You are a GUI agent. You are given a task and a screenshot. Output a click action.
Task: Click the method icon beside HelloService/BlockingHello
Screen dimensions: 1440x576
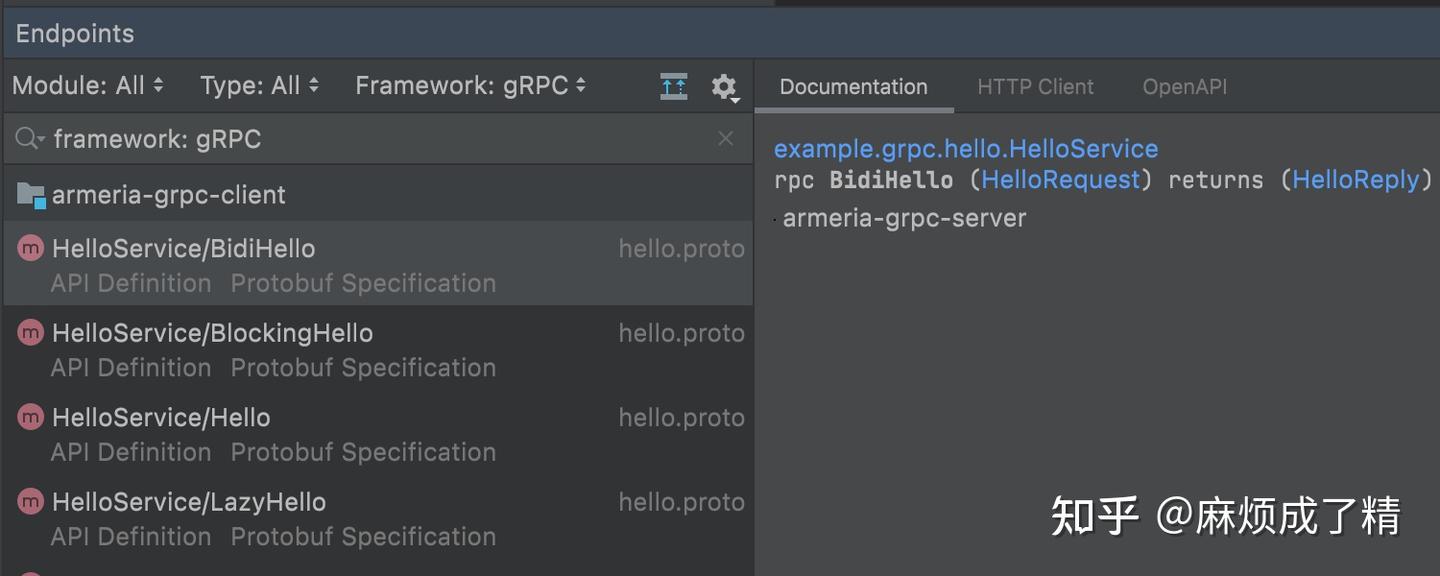[x=31, y=333]
